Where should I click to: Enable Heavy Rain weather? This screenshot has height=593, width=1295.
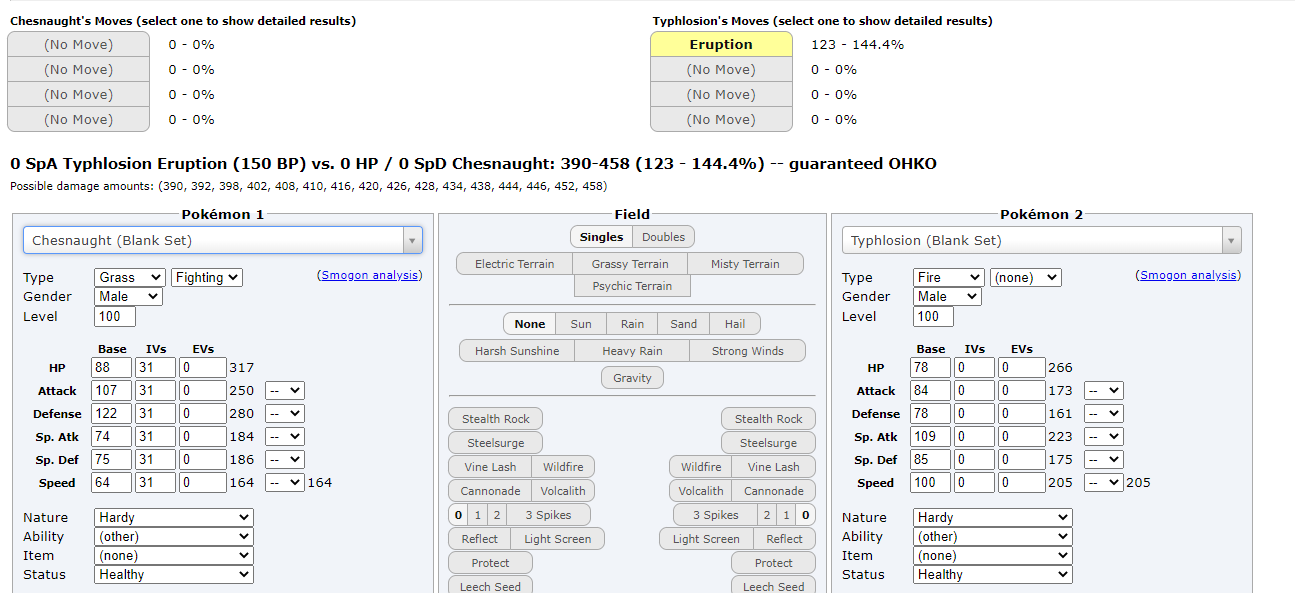[632, 351]
